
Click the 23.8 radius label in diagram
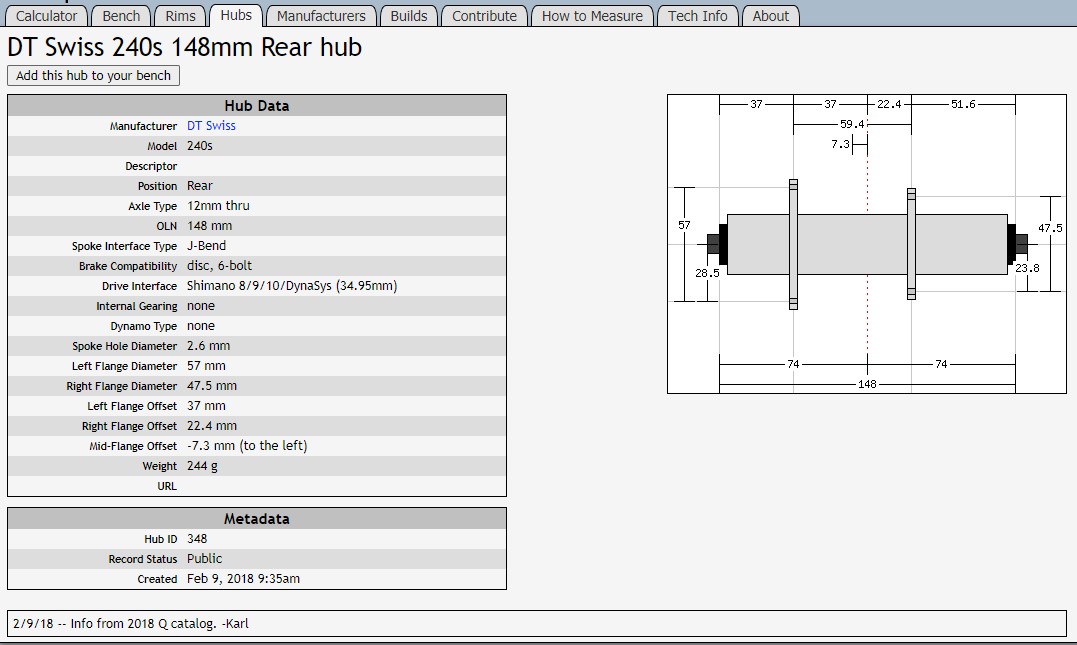tap(1027, 268)
